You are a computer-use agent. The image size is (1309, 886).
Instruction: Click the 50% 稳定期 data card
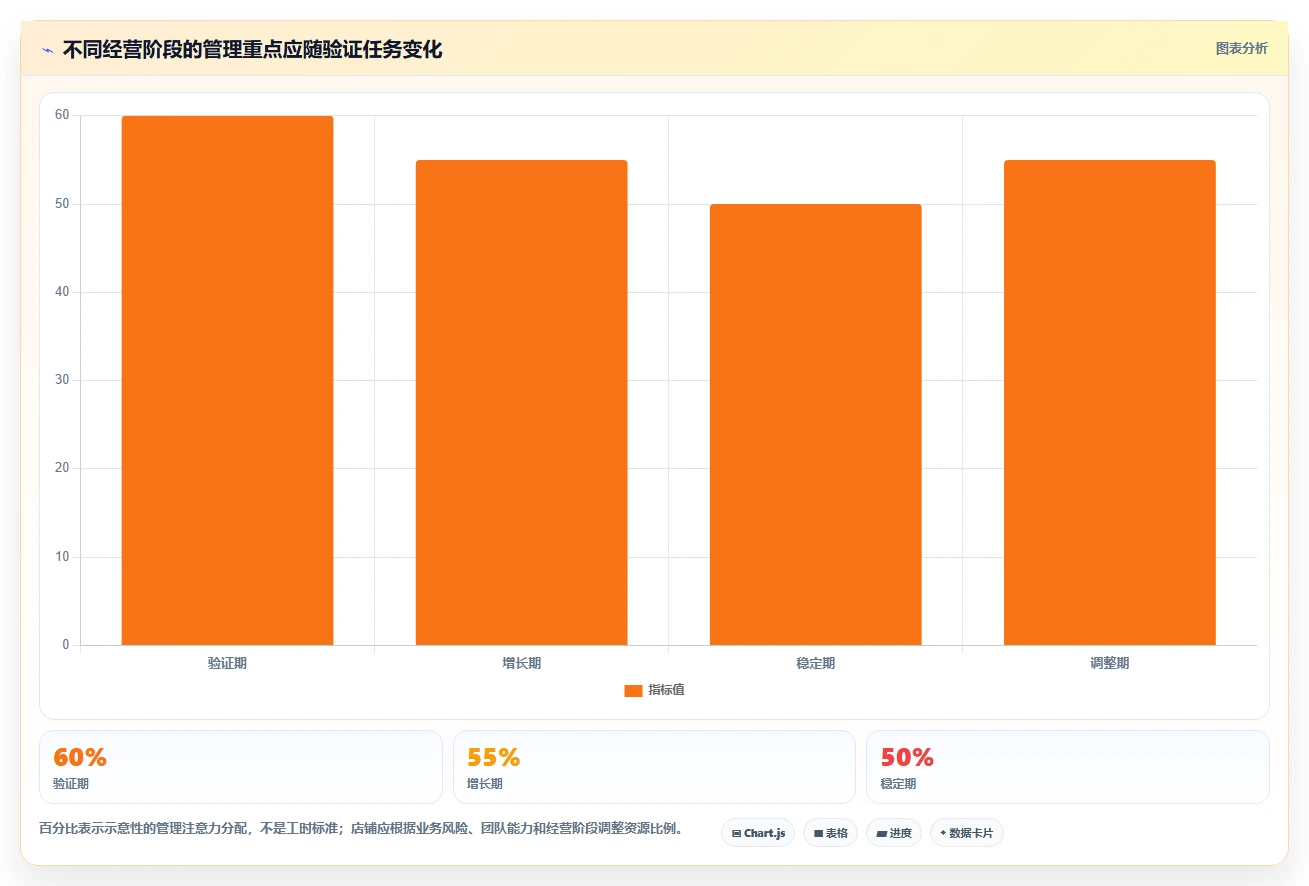coord(1068,767)
